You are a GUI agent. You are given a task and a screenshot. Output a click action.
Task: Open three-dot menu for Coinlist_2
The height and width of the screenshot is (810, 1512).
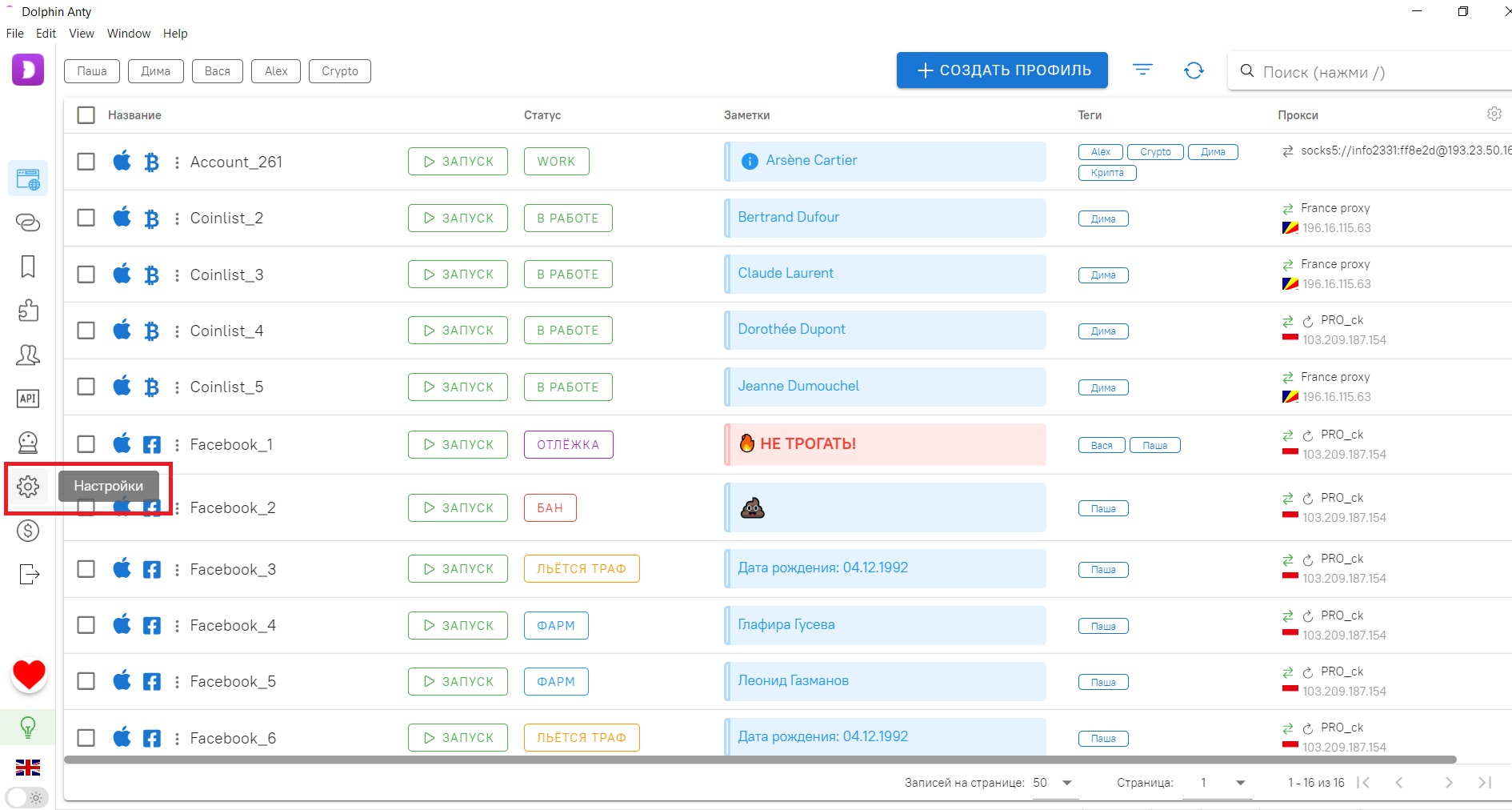(x=177, y=219)
